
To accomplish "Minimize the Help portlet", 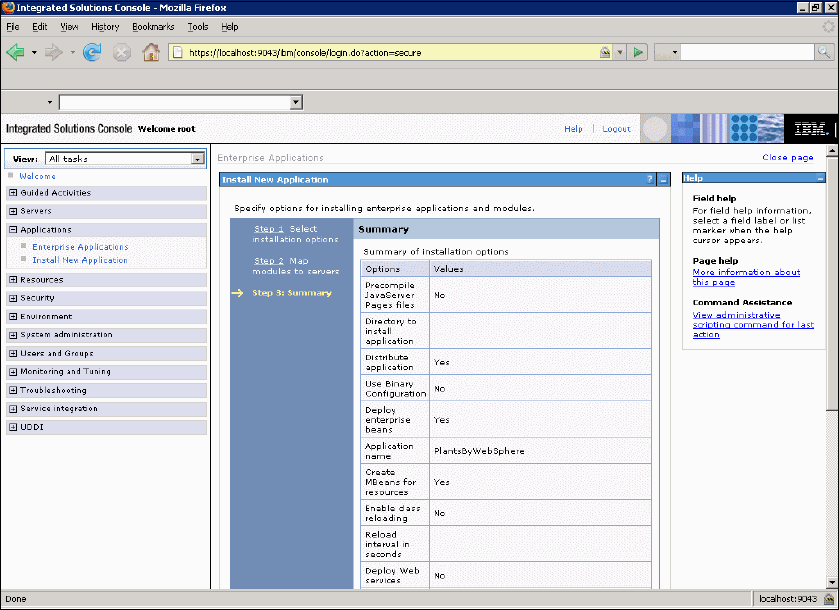I will click(x=820, y=178).
